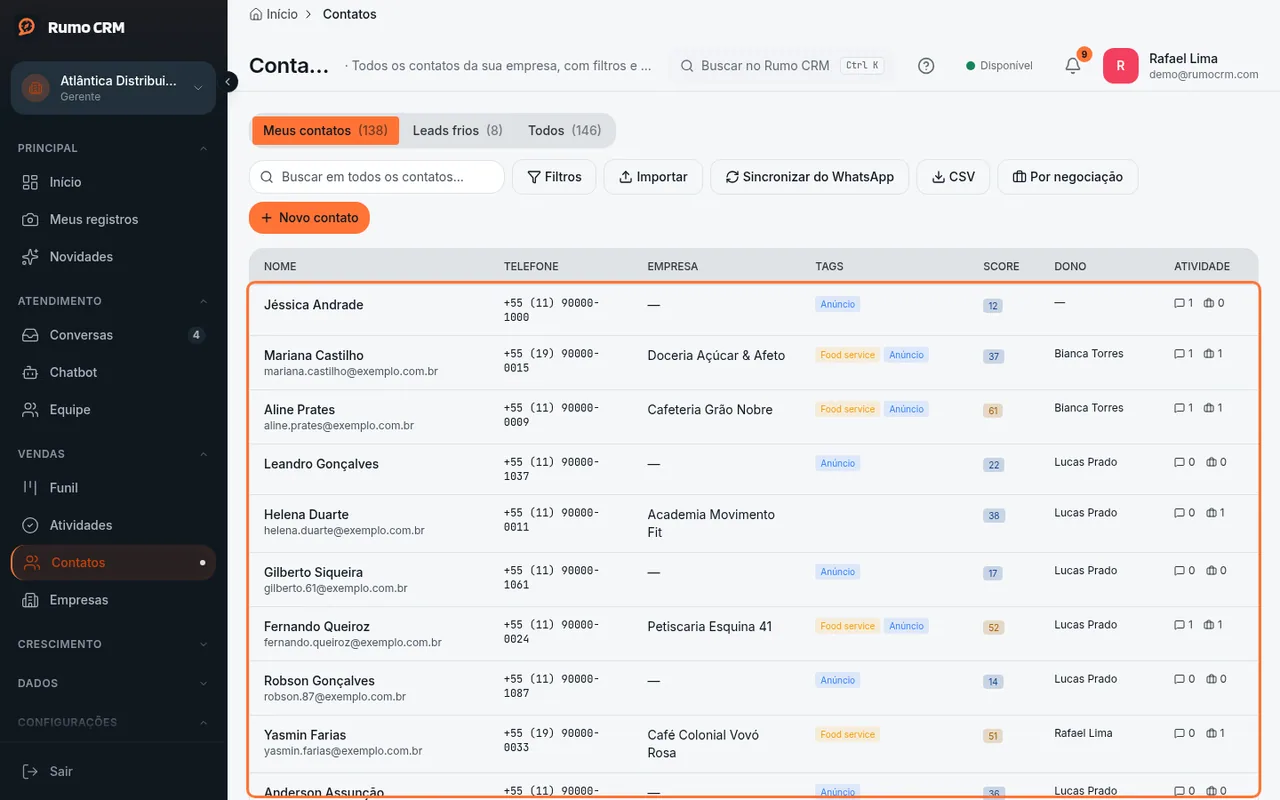Open Conversas in the sidebar
Screen dimensions: 1280x800
tap(113, 335)
